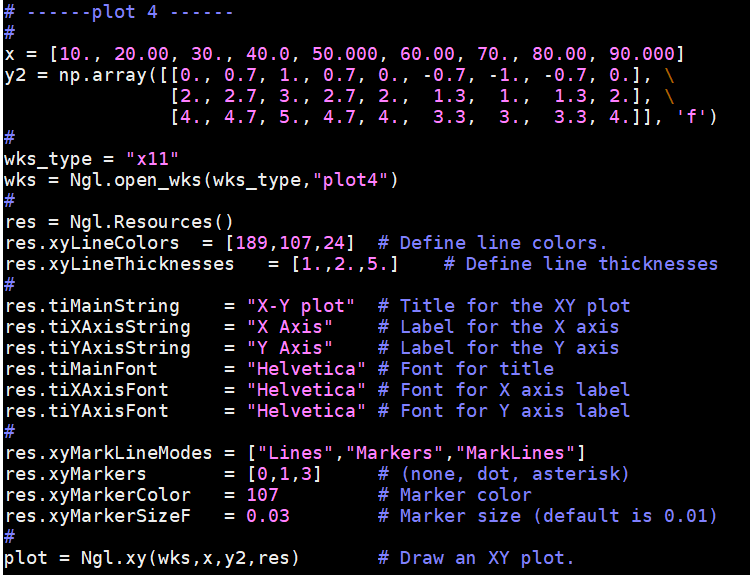Click comment '# Title for the XY plot'
This screenshot has width=750, height=575.
point(504,306)
